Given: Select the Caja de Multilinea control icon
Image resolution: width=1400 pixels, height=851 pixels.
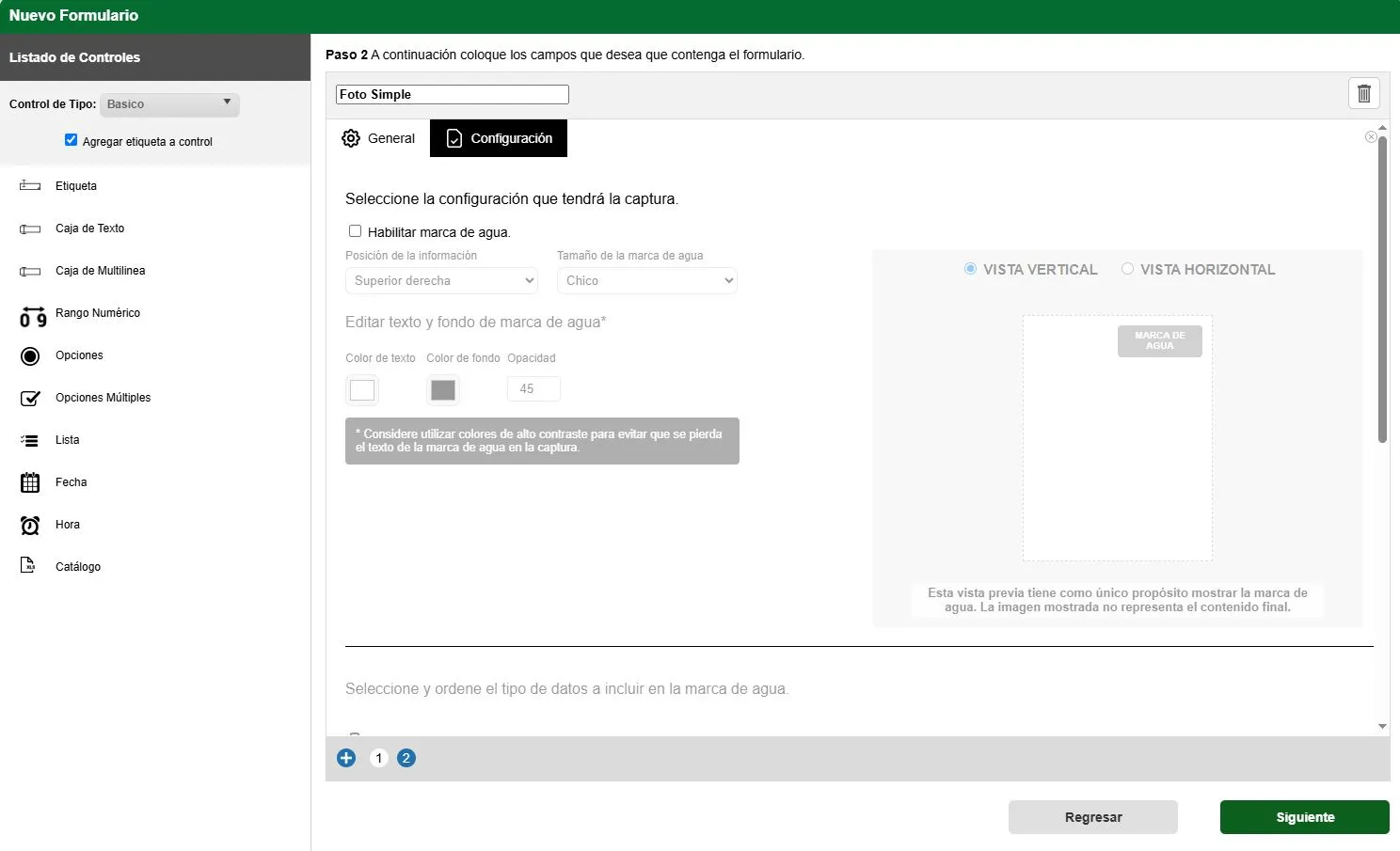Looking at the screenshot, I should 30,271.
